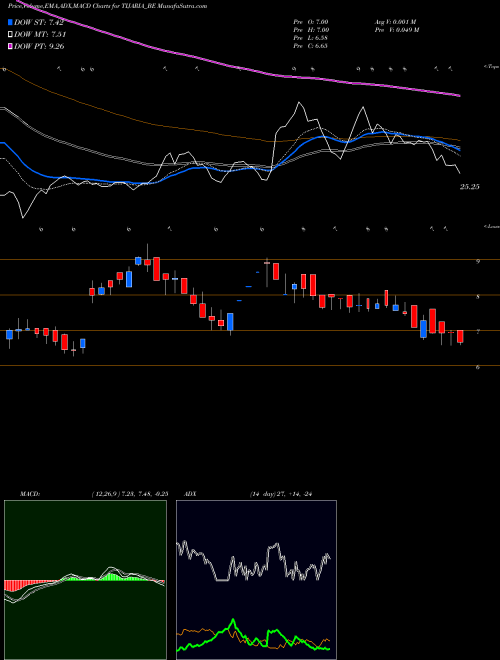
Task: Click the white DOW MT legend swatch
Action: tap(10, 35)
